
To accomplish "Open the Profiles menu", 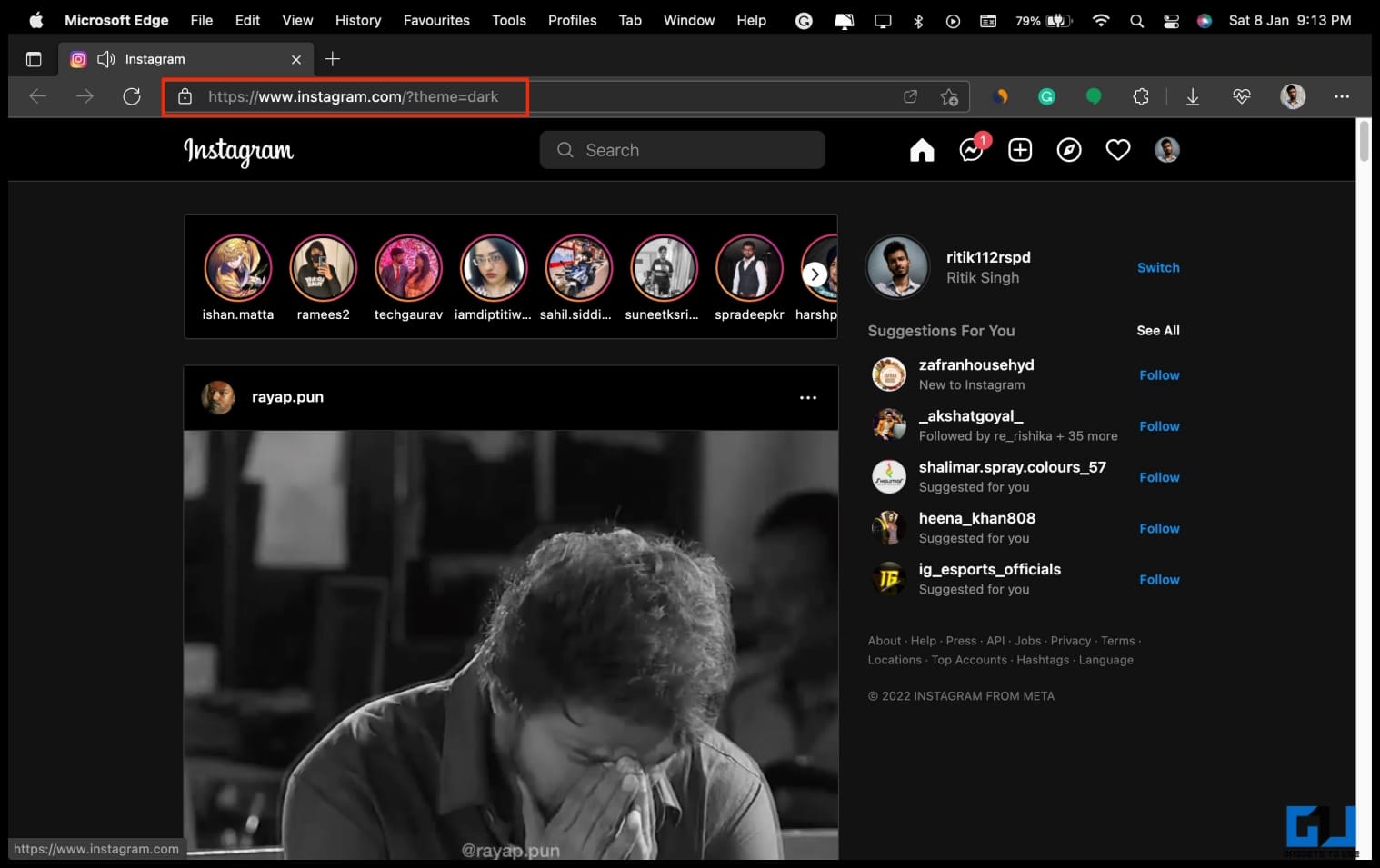I will click(x=573, y=20).
